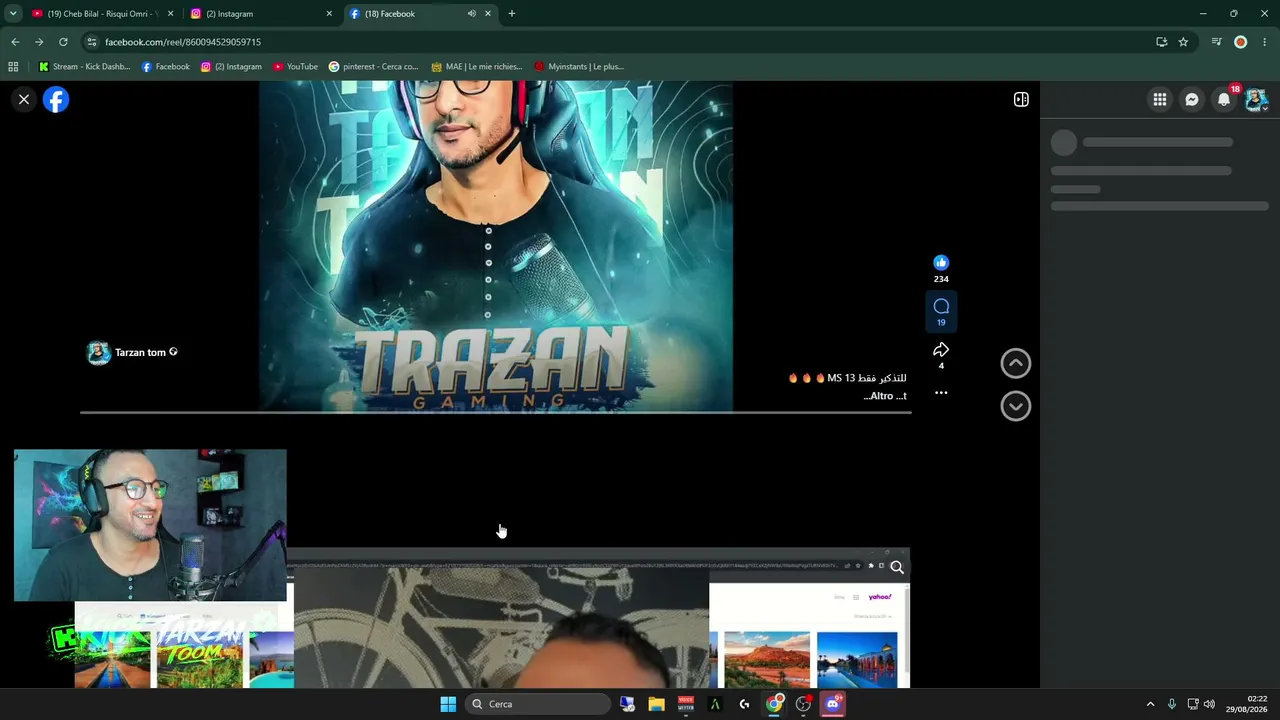Close the Facebook tab

(488, 14)
